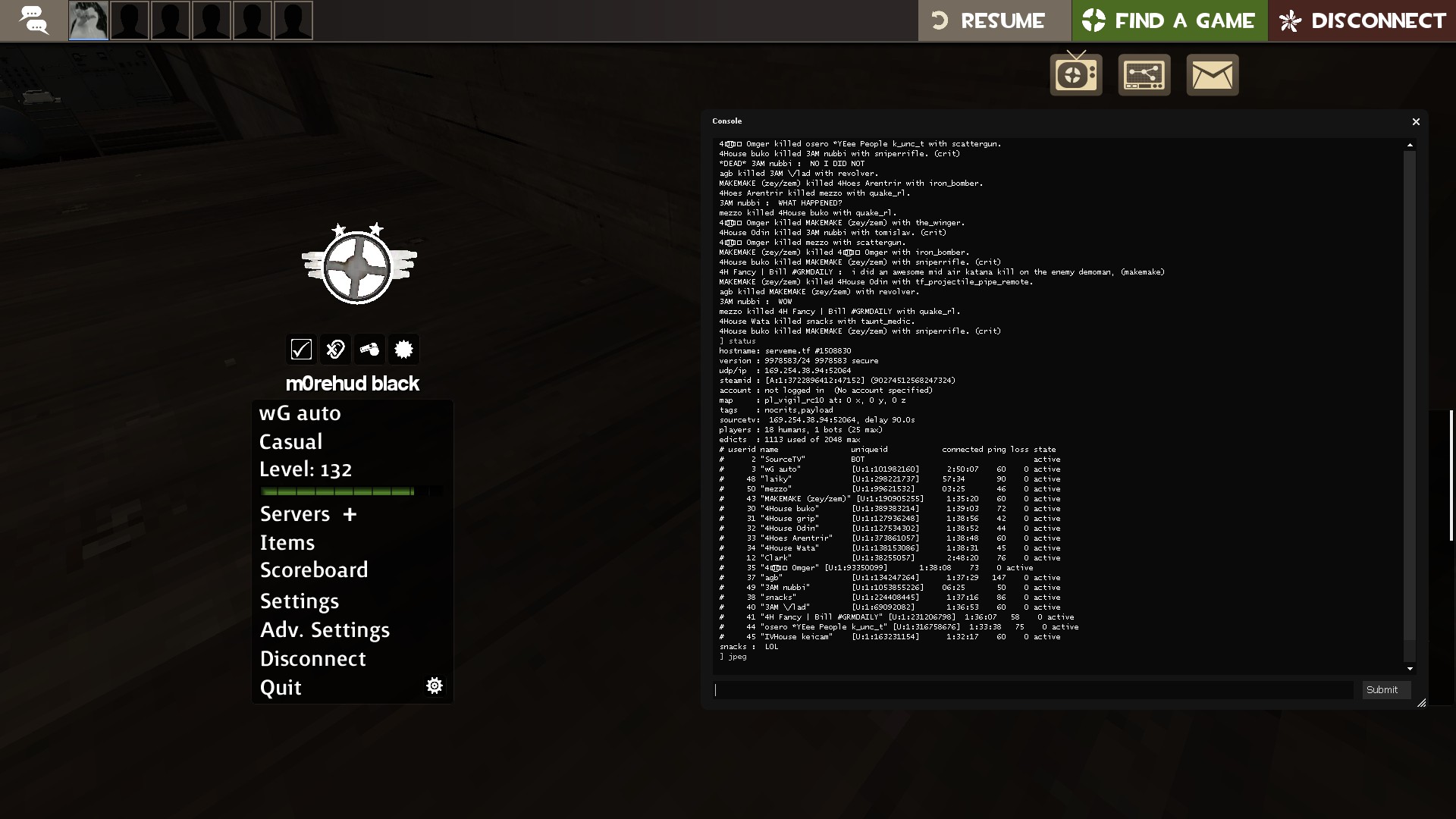Open the TV watch-stream icon
Screen dimensions: 1456x819
1075,75
